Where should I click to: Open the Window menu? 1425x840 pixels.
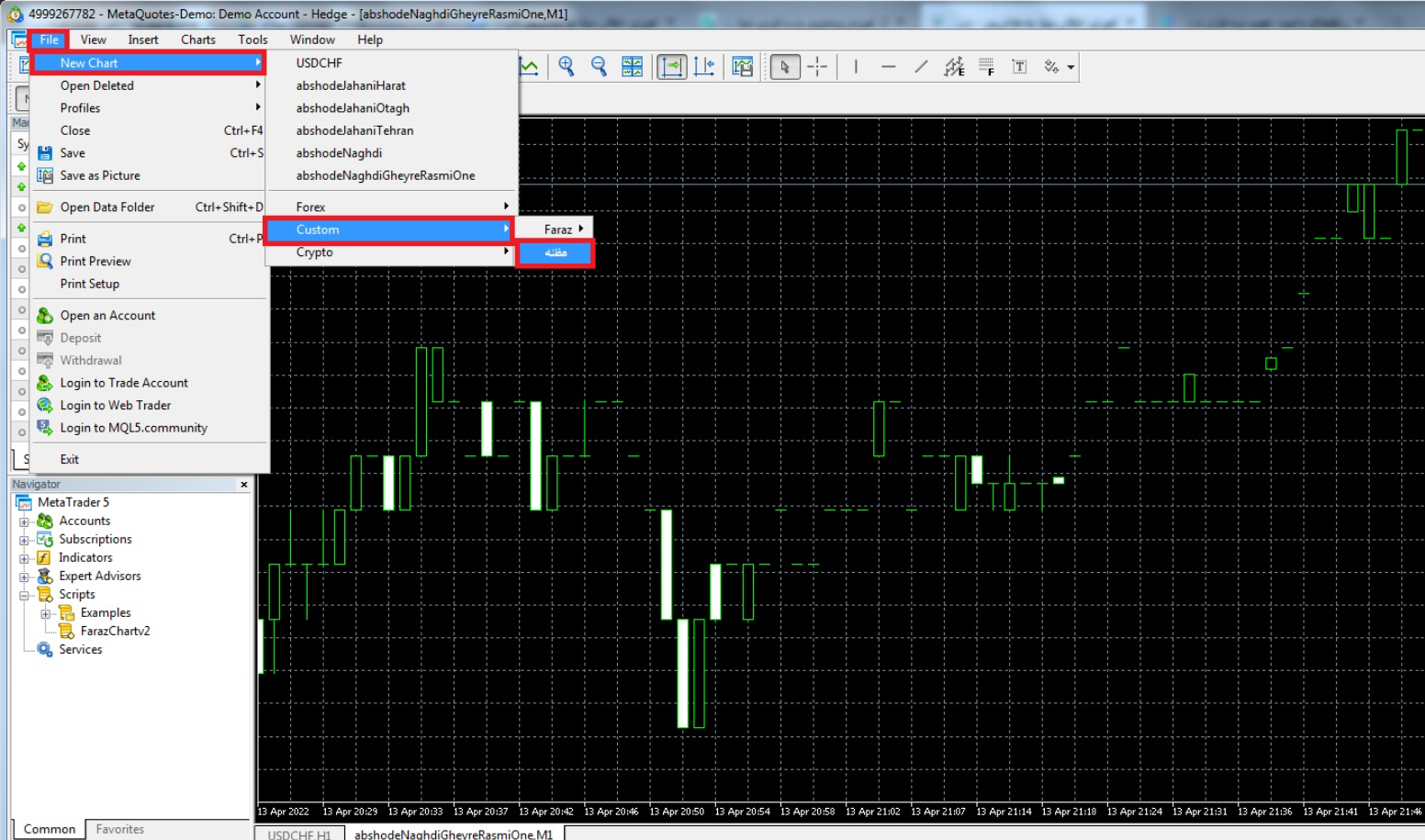[x=312, y=39]
